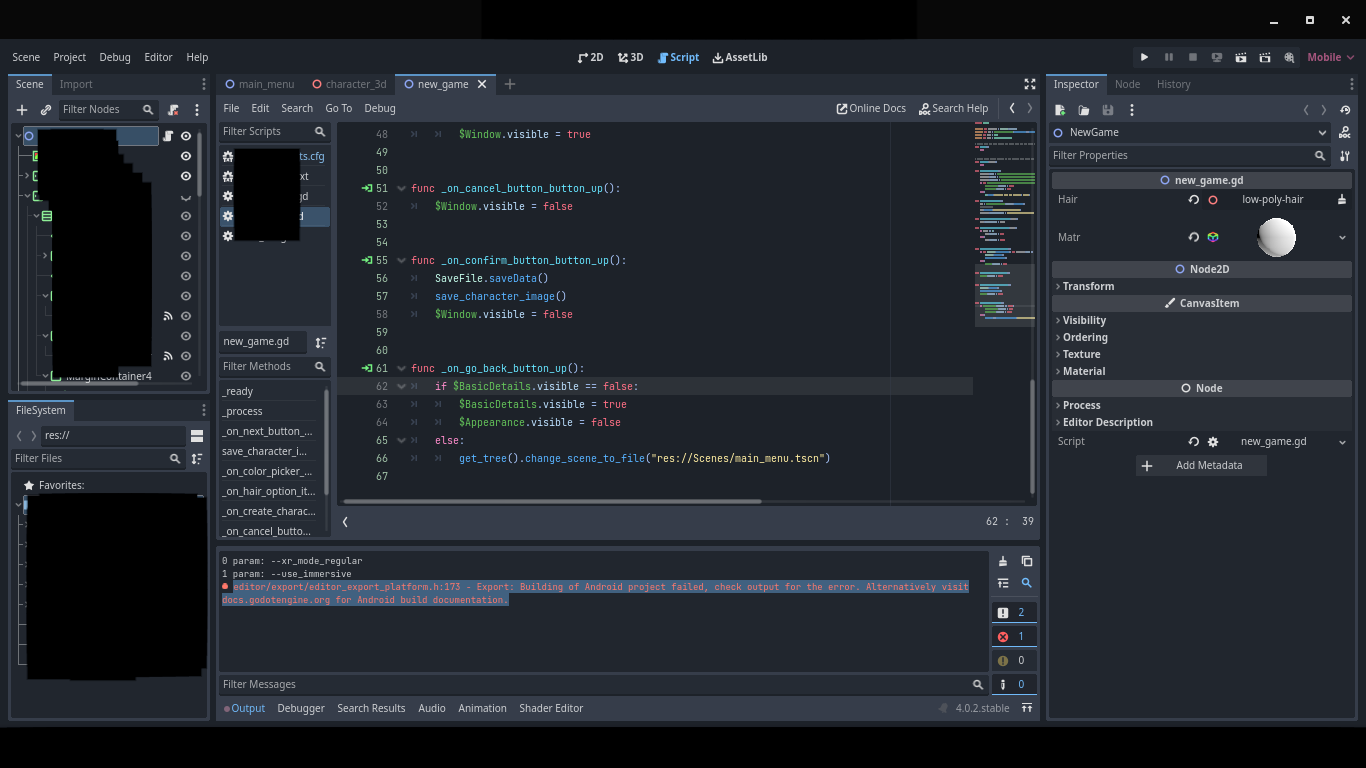Click the Add Metadata button
Image resolution: width=1366 pixels, height=768 pixels.
[x=1201, y=465]
